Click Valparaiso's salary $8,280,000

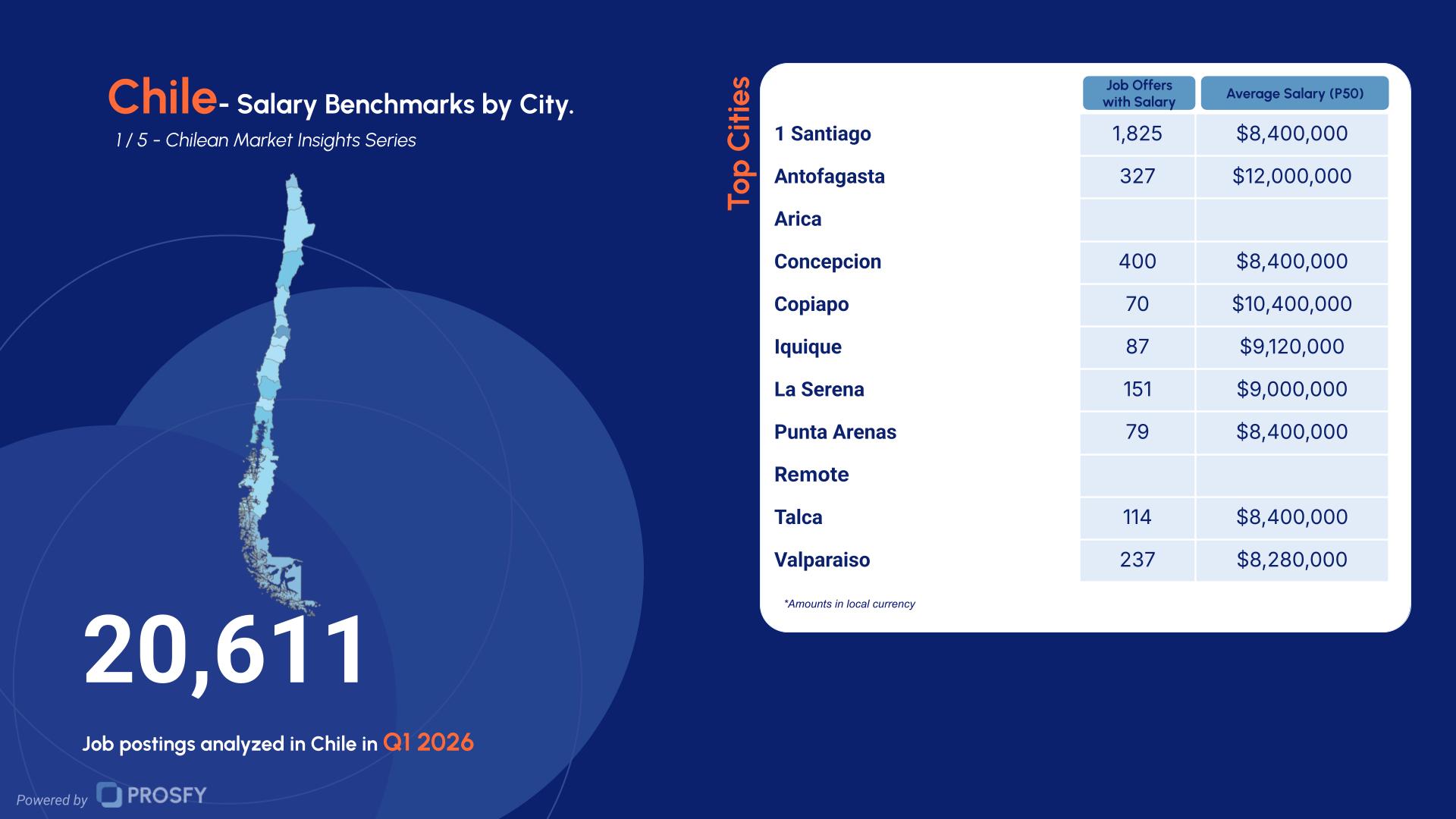(x=1291, y=560)
